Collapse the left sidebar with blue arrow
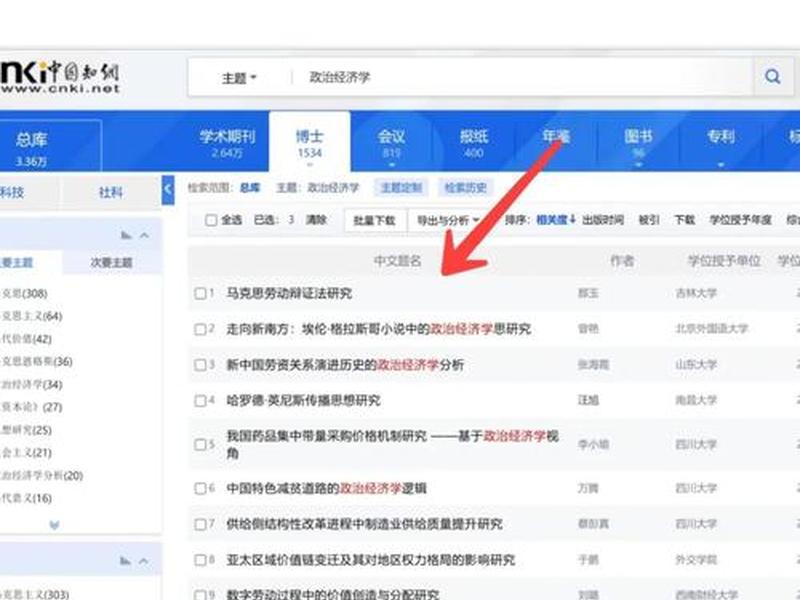Image resolution: width=800 pixels, height=600 pixels. tap(168, 190)
